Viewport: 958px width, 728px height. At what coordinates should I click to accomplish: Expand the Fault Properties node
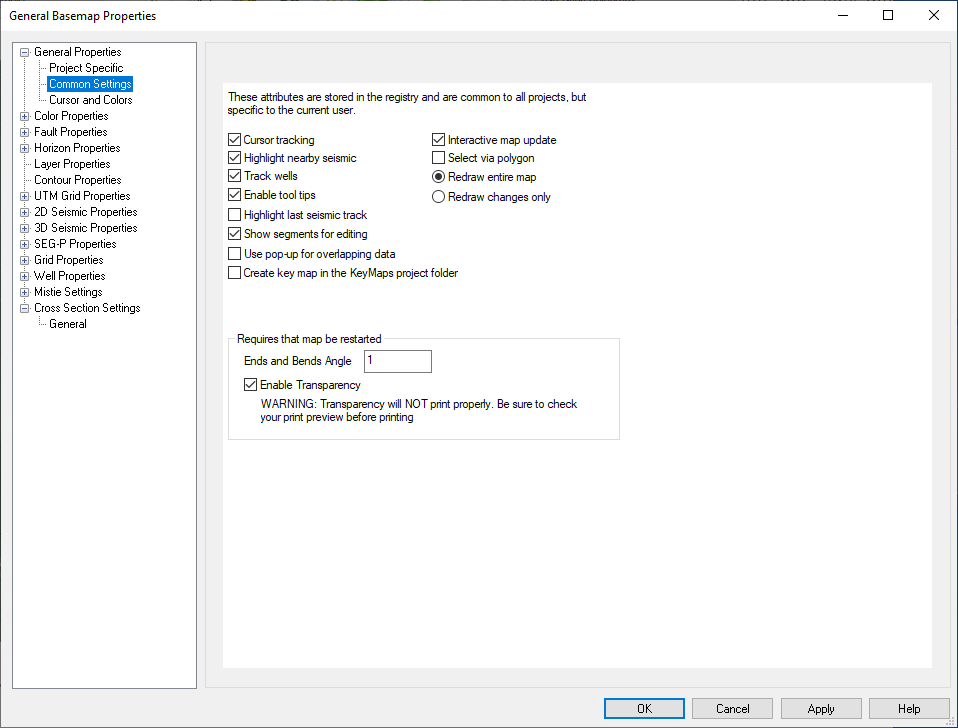[x=25, y=132]
